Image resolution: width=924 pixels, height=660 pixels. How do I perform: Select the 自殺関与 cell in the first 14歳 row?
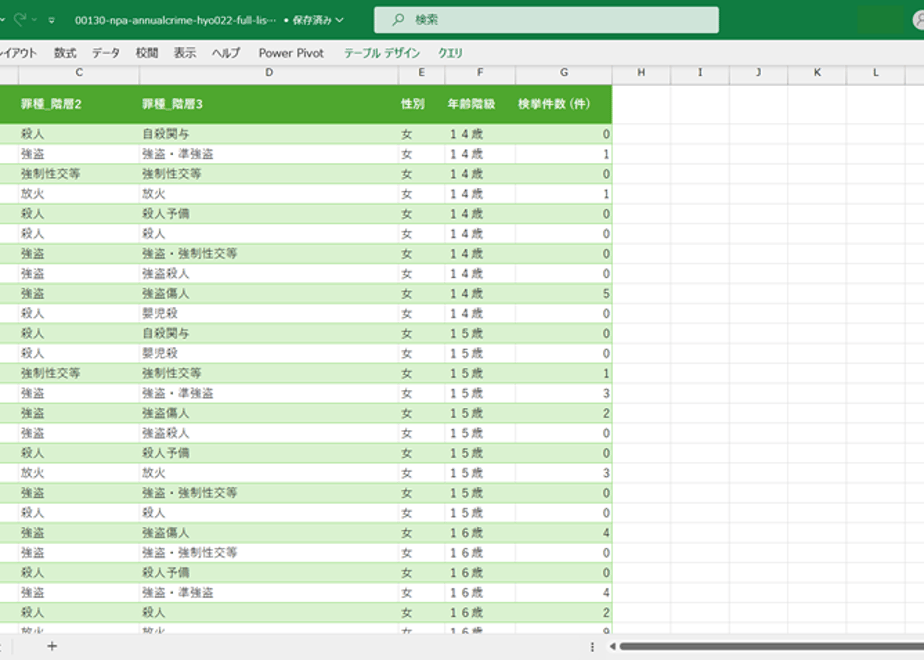pyautogui.click(x=269, y=134)
